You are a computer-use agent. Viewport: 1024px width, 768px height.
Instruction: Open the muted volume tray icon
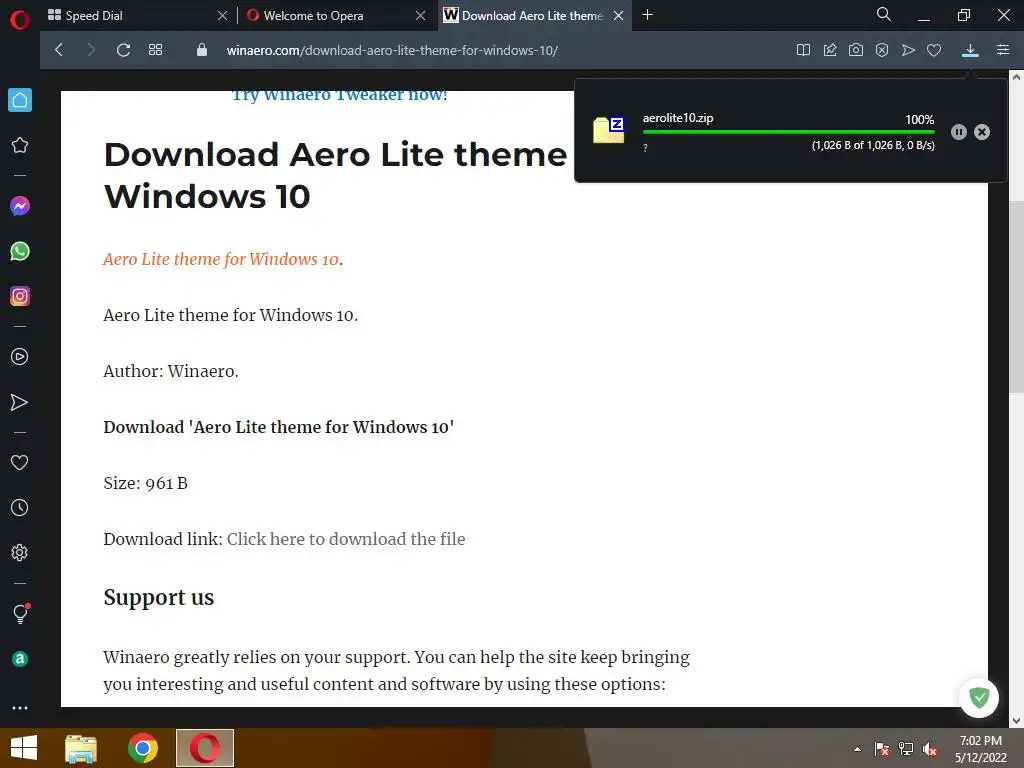[929, 749]
